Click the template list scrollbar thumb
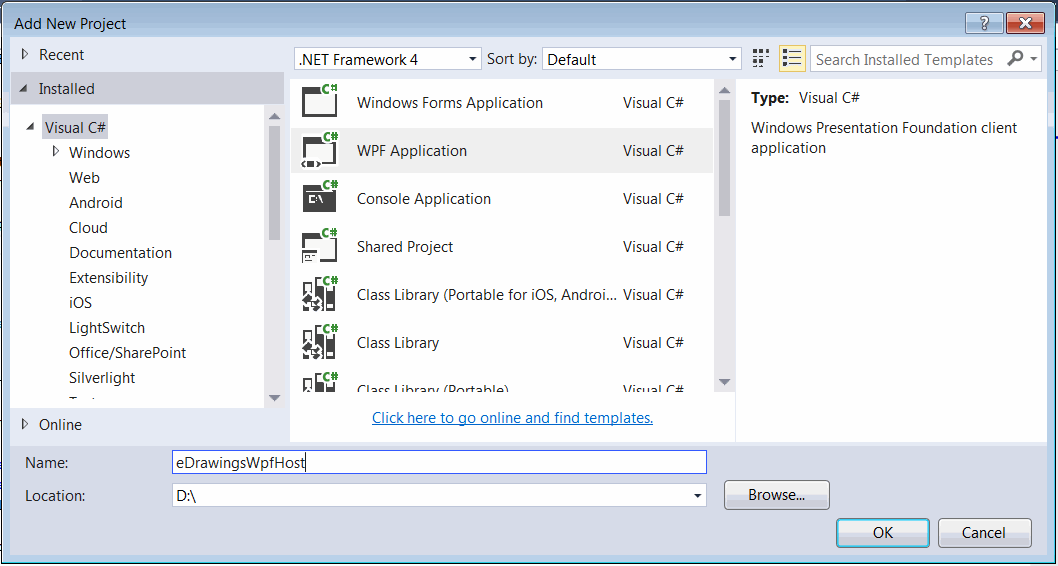 725,157
